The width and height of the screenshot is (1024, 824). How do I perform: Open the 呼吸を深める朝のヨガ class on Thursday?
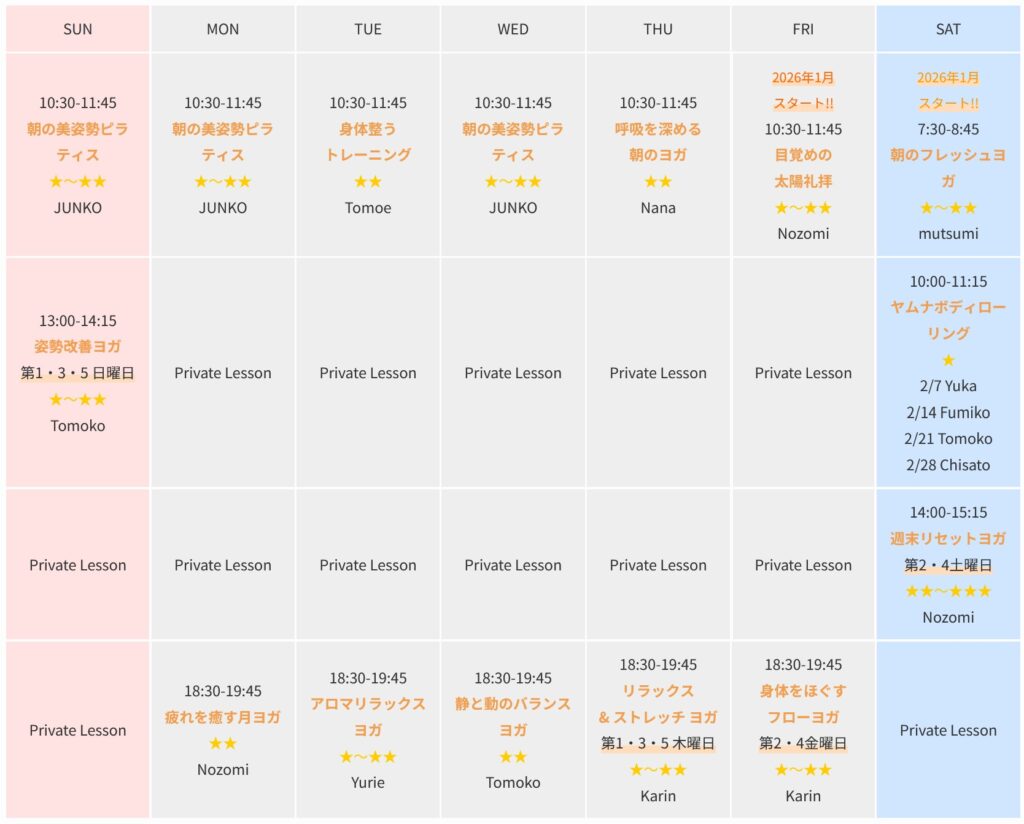pyautogui.click(x=658, y=142)
